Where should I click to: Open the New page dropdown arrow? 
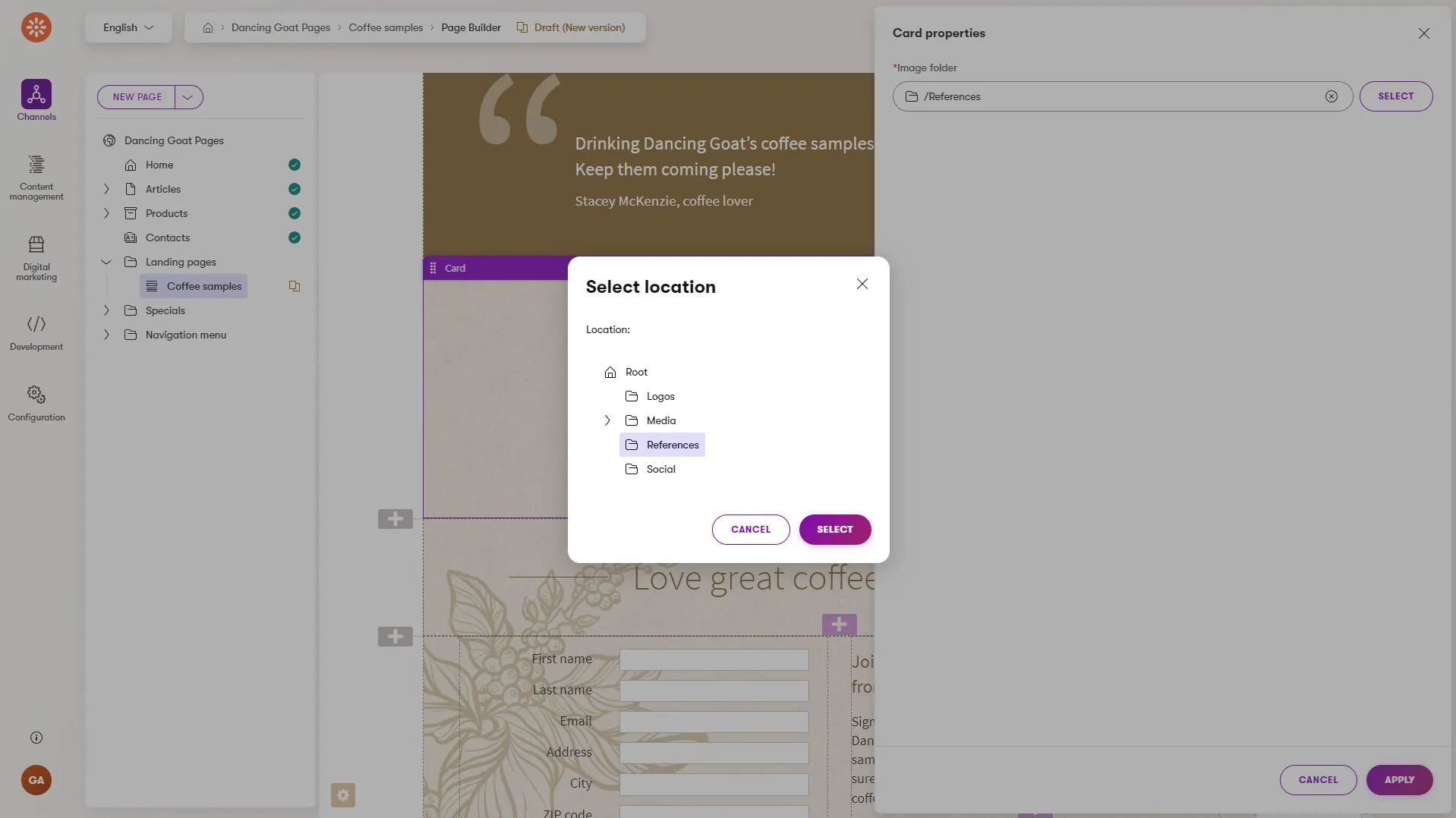(x=188, y=97)
